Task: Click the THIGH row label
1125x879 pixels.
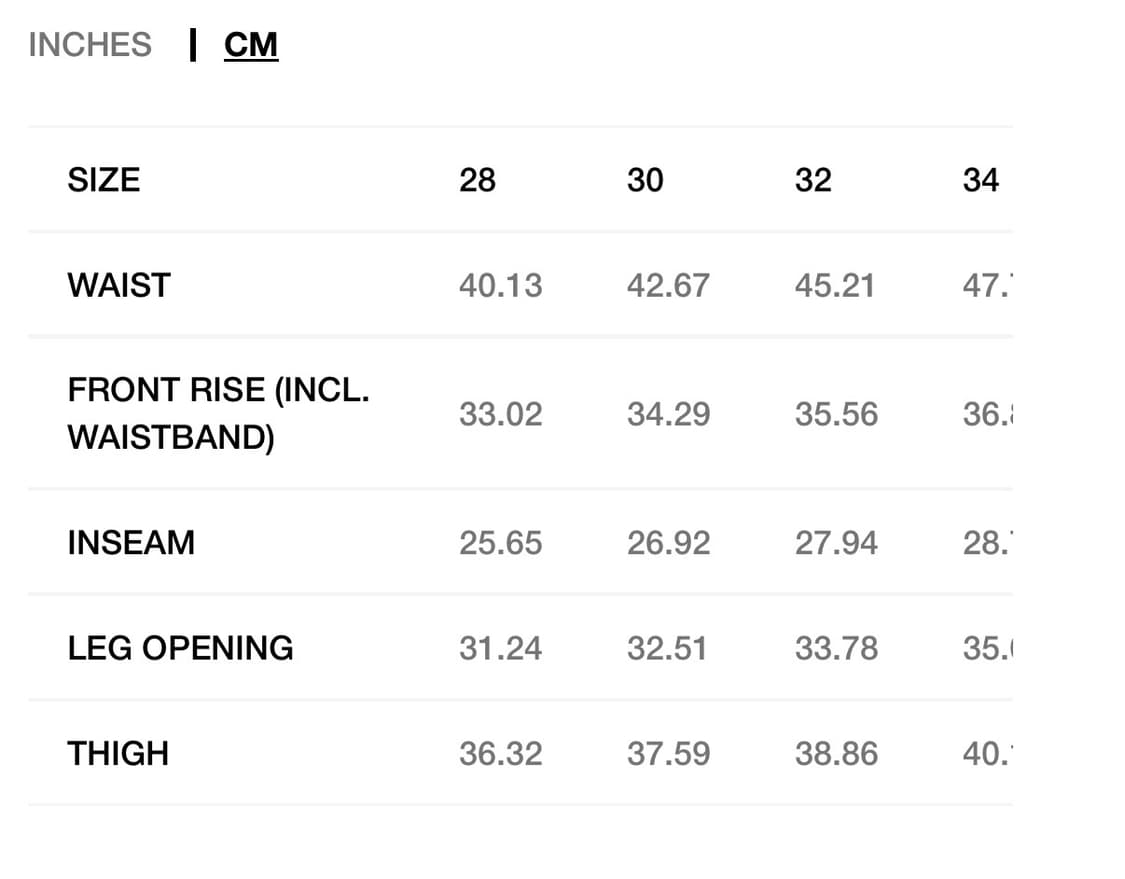Action: (118, 753)
